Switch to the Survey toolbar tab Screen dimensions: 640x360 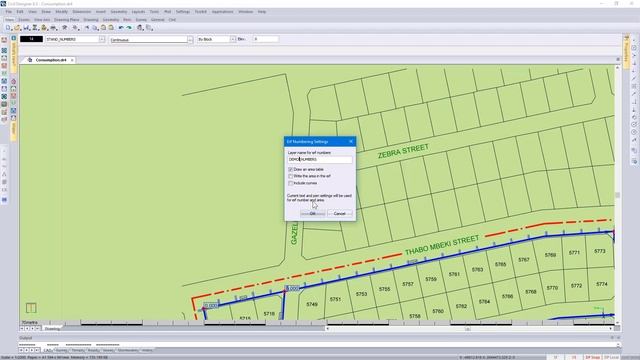[x=141, y=20]
